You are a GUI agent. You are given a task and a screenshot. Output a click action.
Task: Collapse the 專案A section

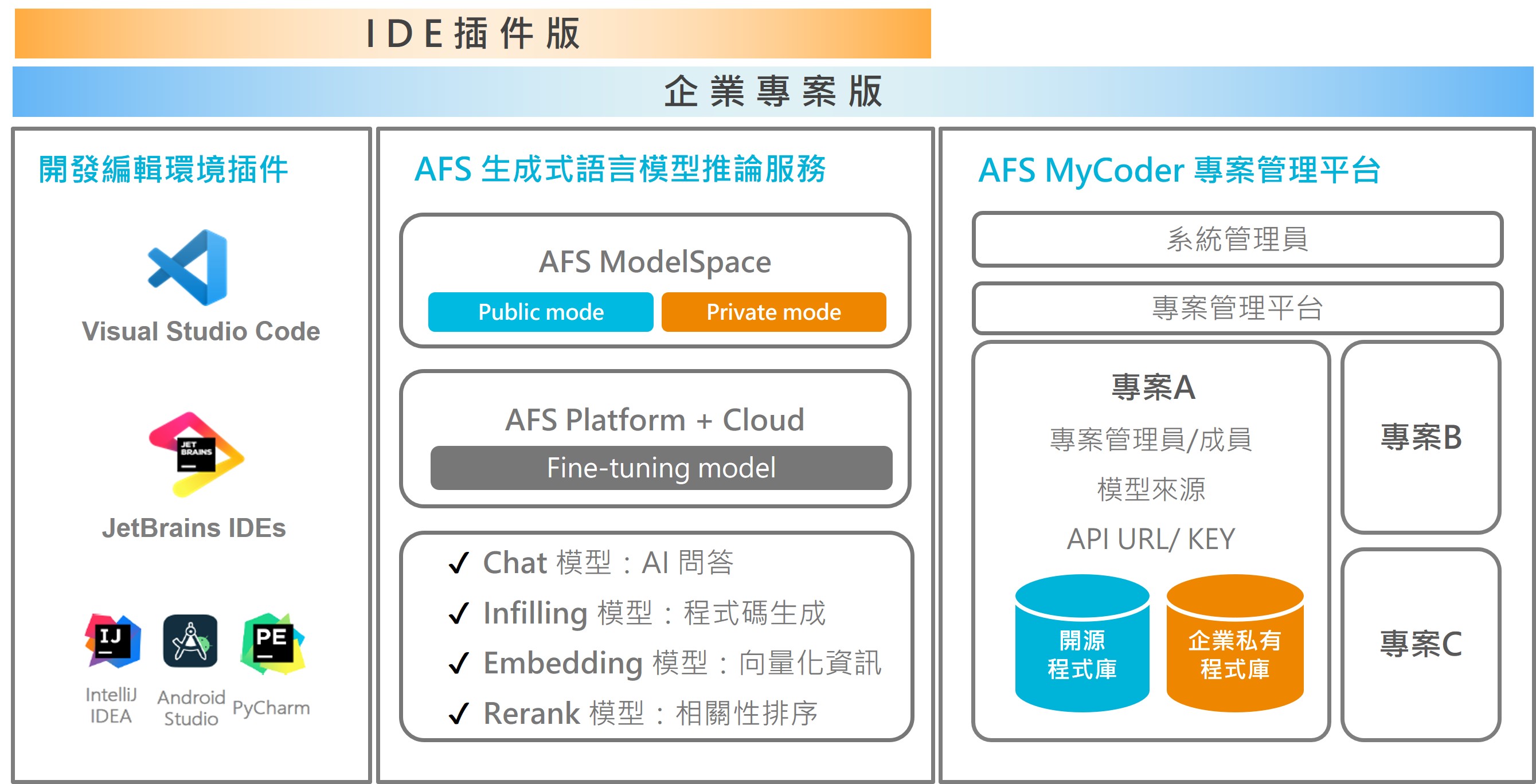(1154, 387)
